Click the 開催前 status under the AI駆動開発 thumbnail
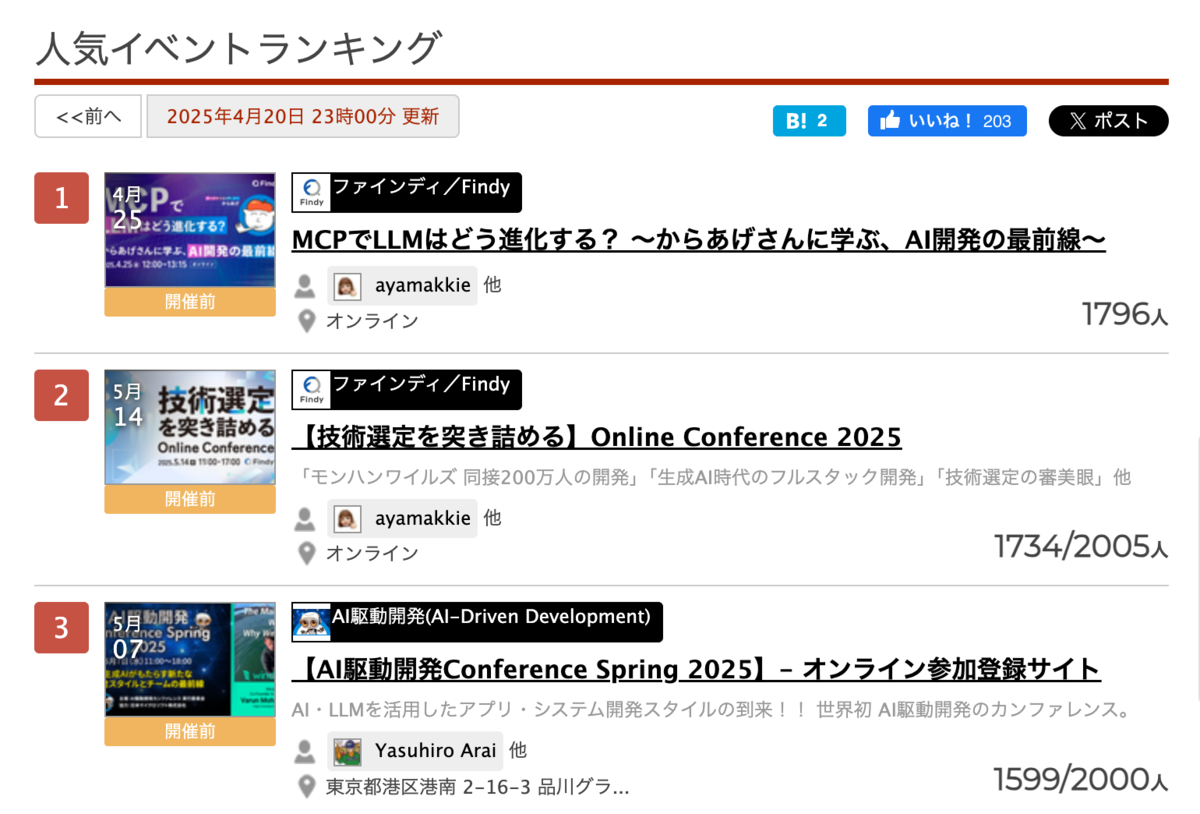Image resolution: width=1200 pixels, height=814 pixels. [190, 731]
